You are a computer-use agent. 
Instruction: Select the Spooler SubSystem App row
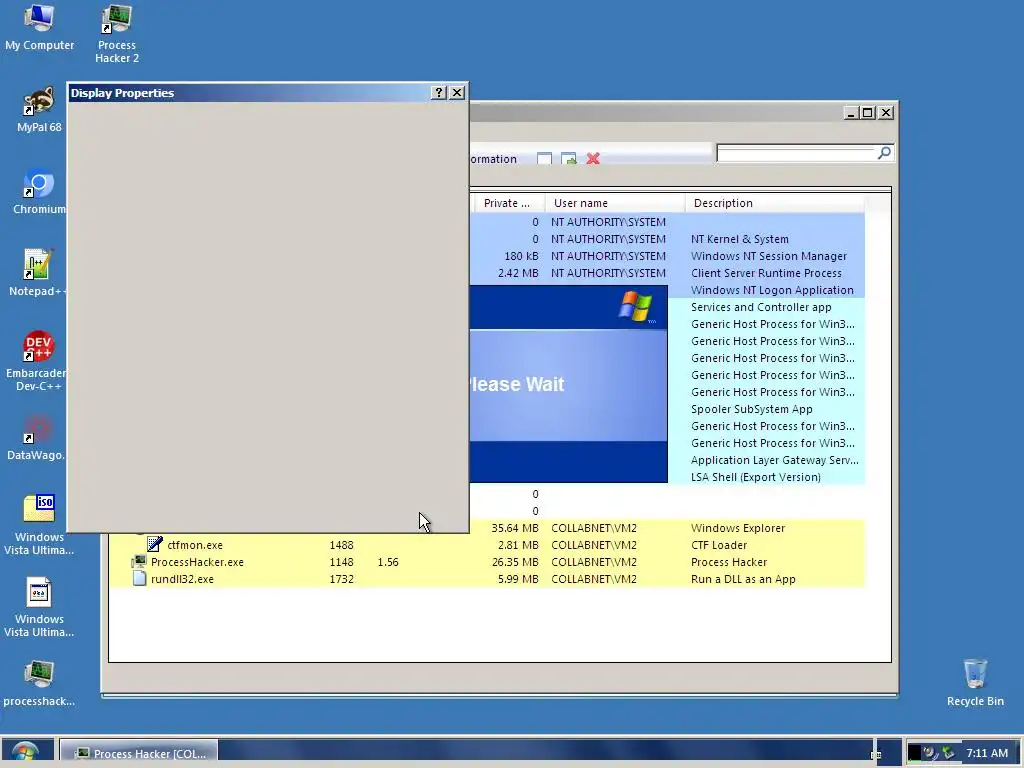pos(767,409)
